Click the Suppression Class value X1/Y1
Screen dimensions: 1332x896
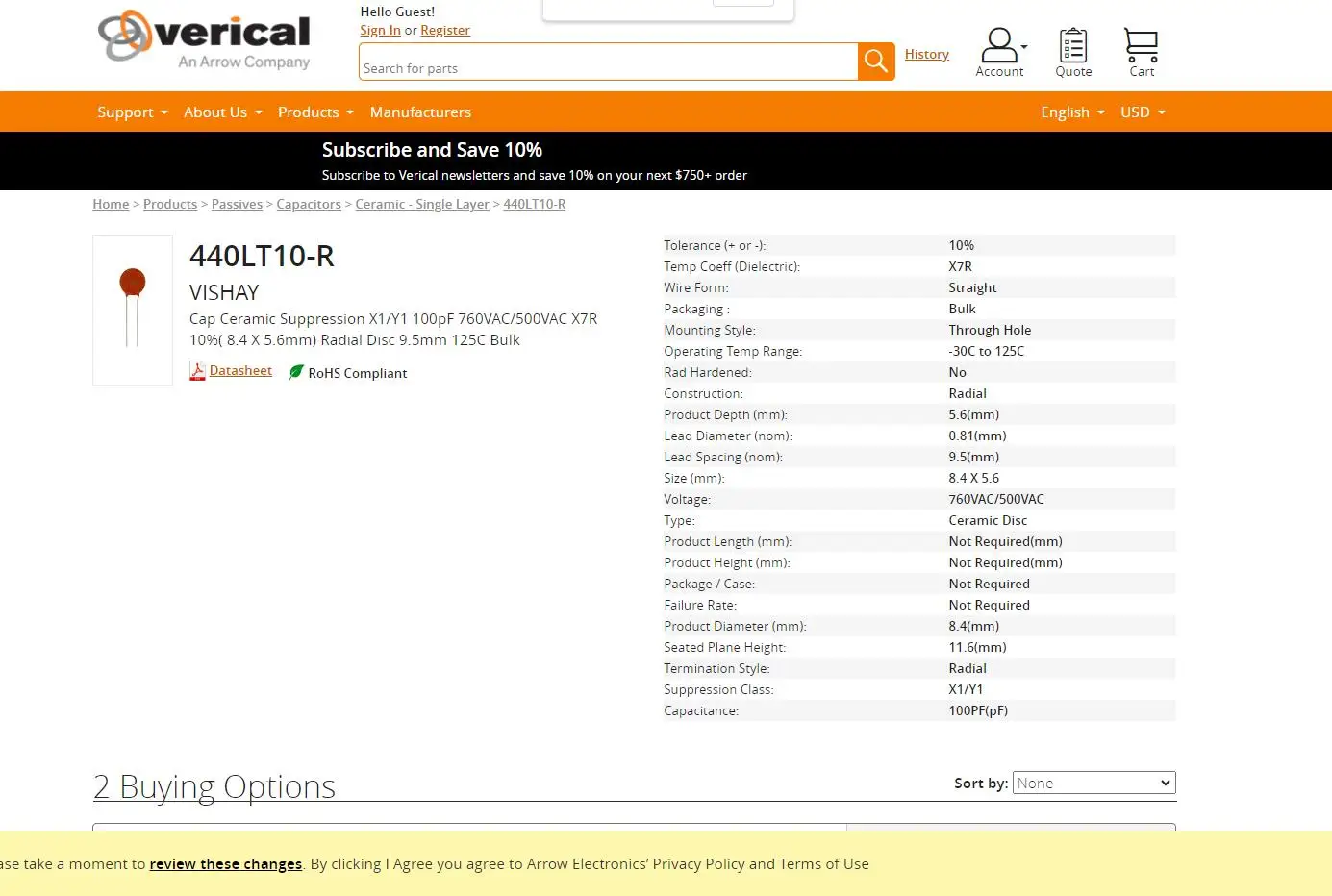966,689
